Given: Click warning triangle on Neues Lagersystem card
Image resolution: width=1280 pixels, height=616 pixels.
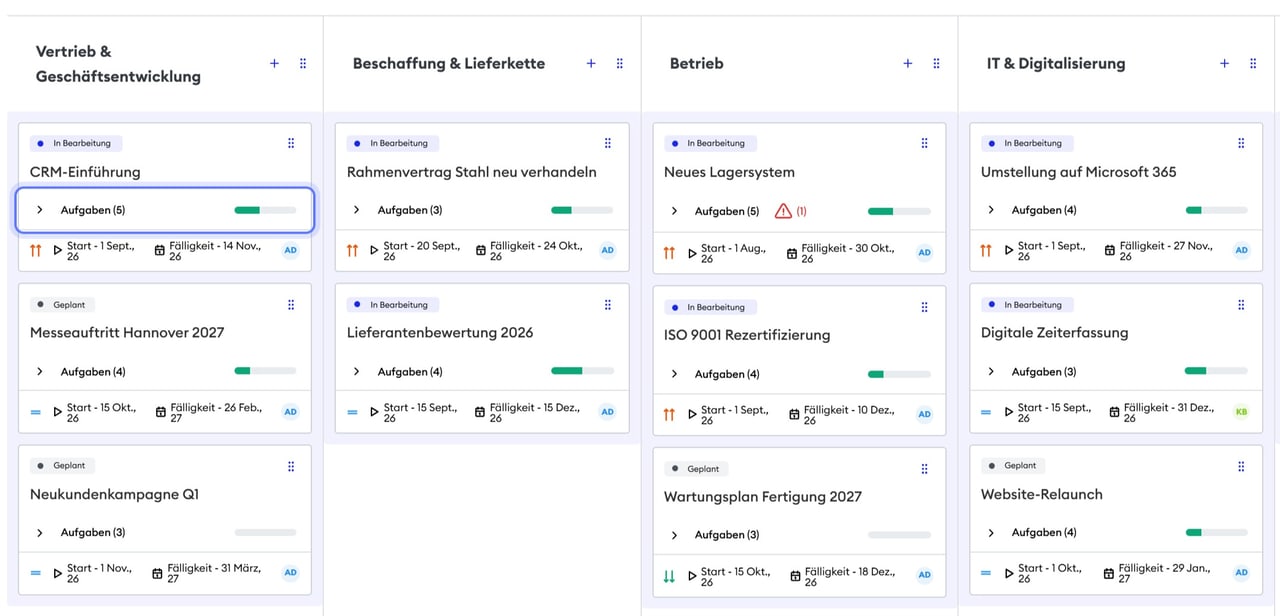Looking at the screenshot, I should click(784, 211).
